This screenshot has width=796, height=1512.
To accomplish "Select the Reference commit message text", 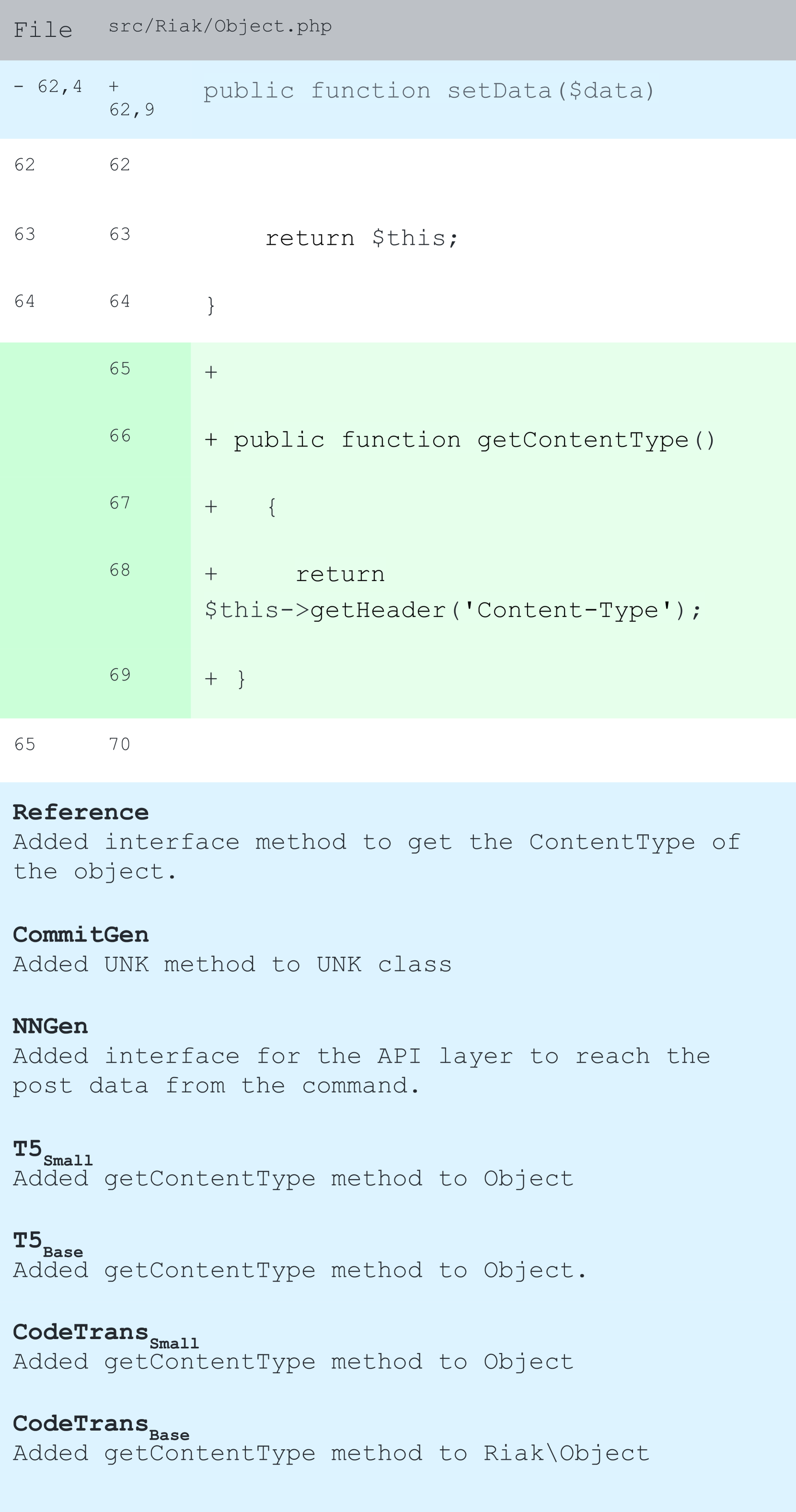I will (x=376, y=857).
